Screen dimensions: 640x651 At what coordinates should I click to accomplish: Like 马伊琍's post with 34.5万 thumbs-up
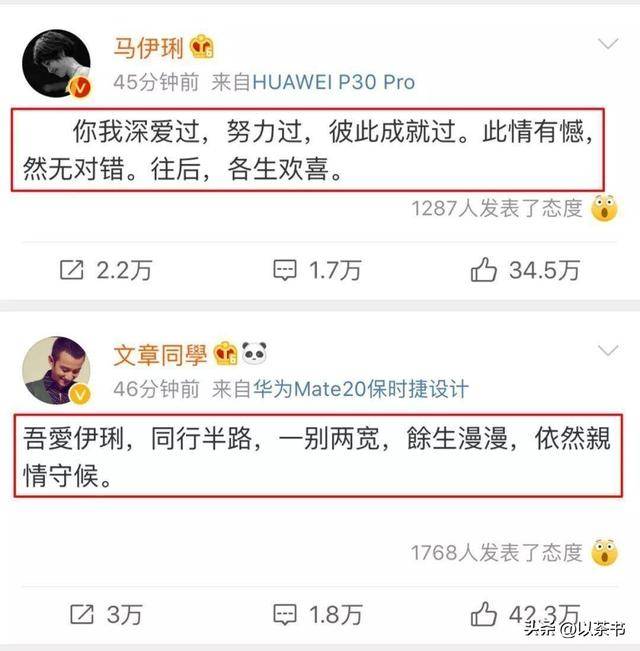click(x=484, y=270)
